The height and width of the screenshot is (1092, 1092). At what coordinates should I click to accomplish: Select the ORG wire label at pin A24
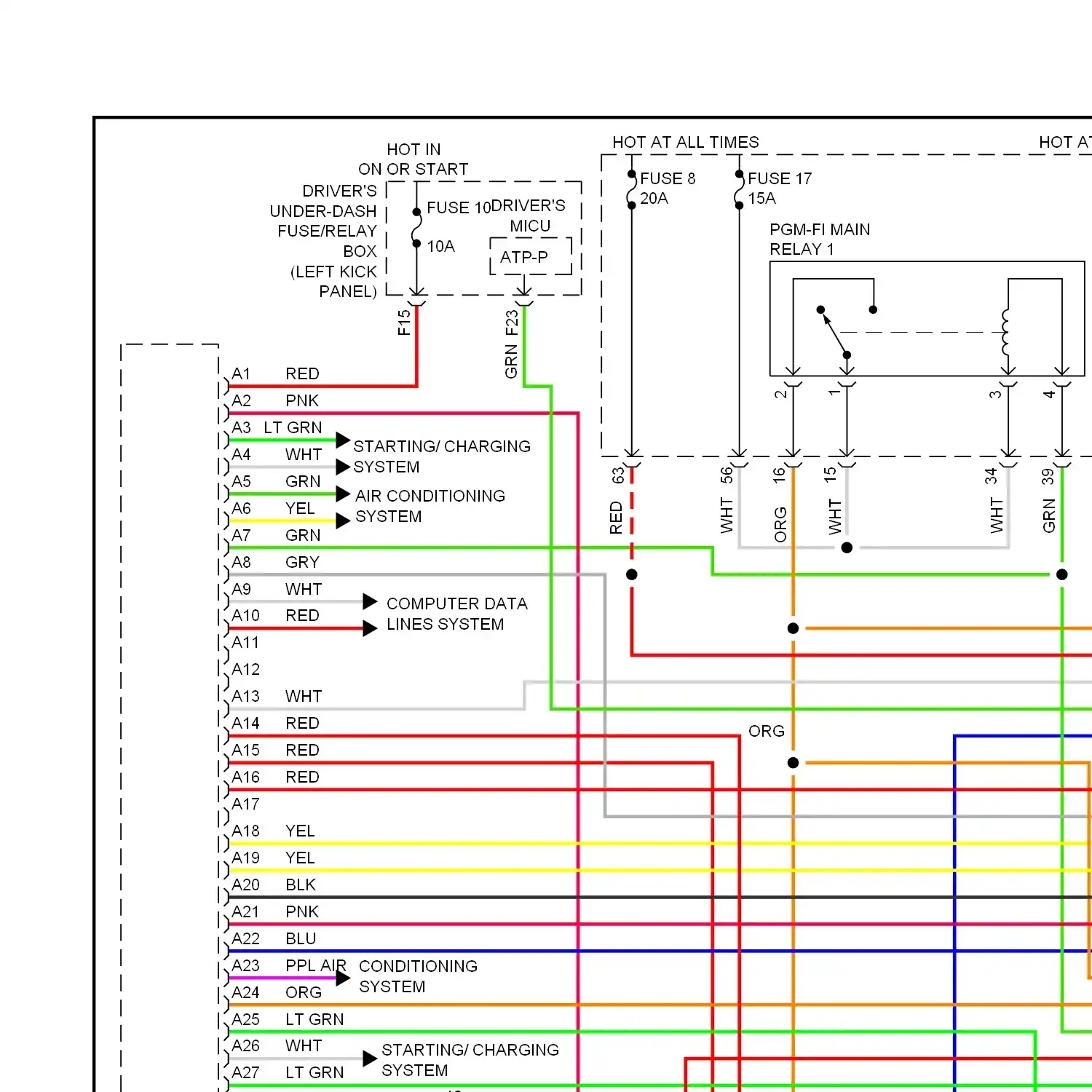tap(303, 992)
